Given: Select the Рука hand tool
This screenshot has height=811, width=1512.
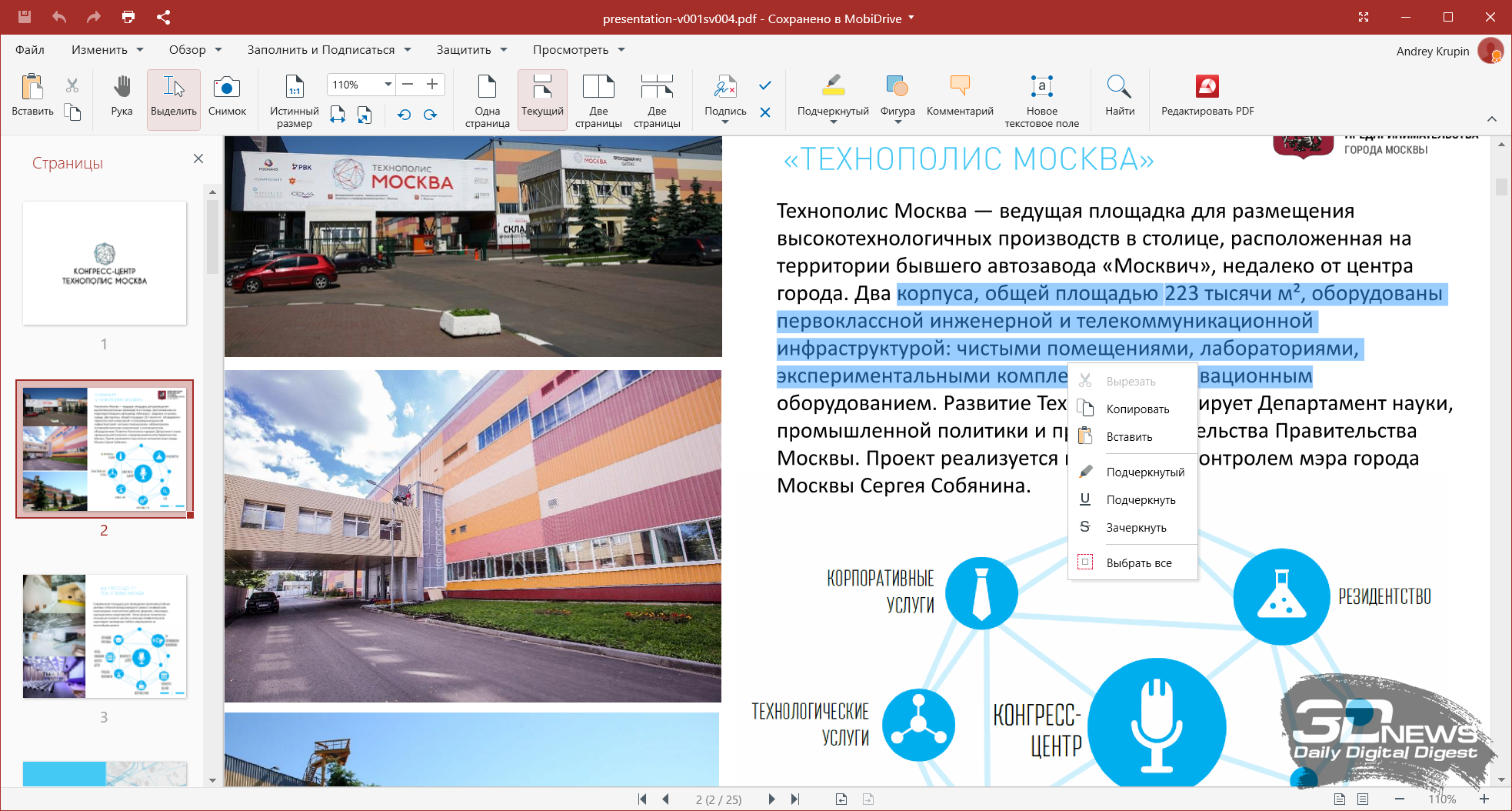Looking at the screenshot, I should [122, 95].
